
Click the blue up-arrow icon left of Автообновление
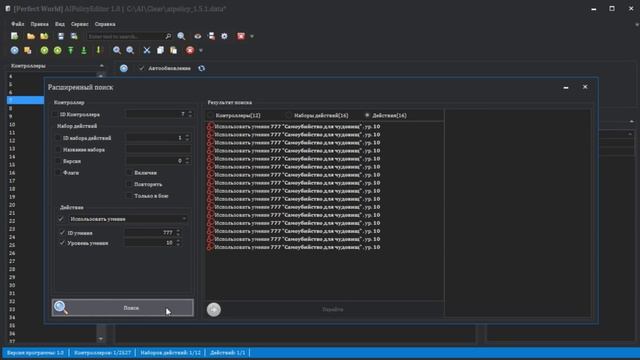click(124, 68)
